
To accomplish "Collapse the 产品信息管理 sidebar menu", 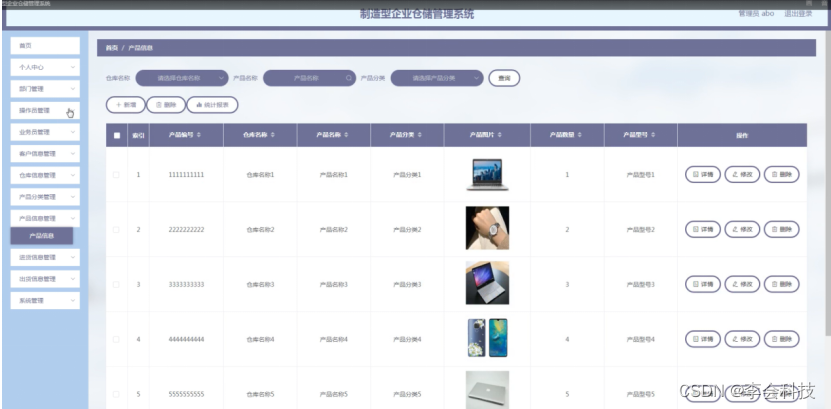I will [x=45, y=218].
